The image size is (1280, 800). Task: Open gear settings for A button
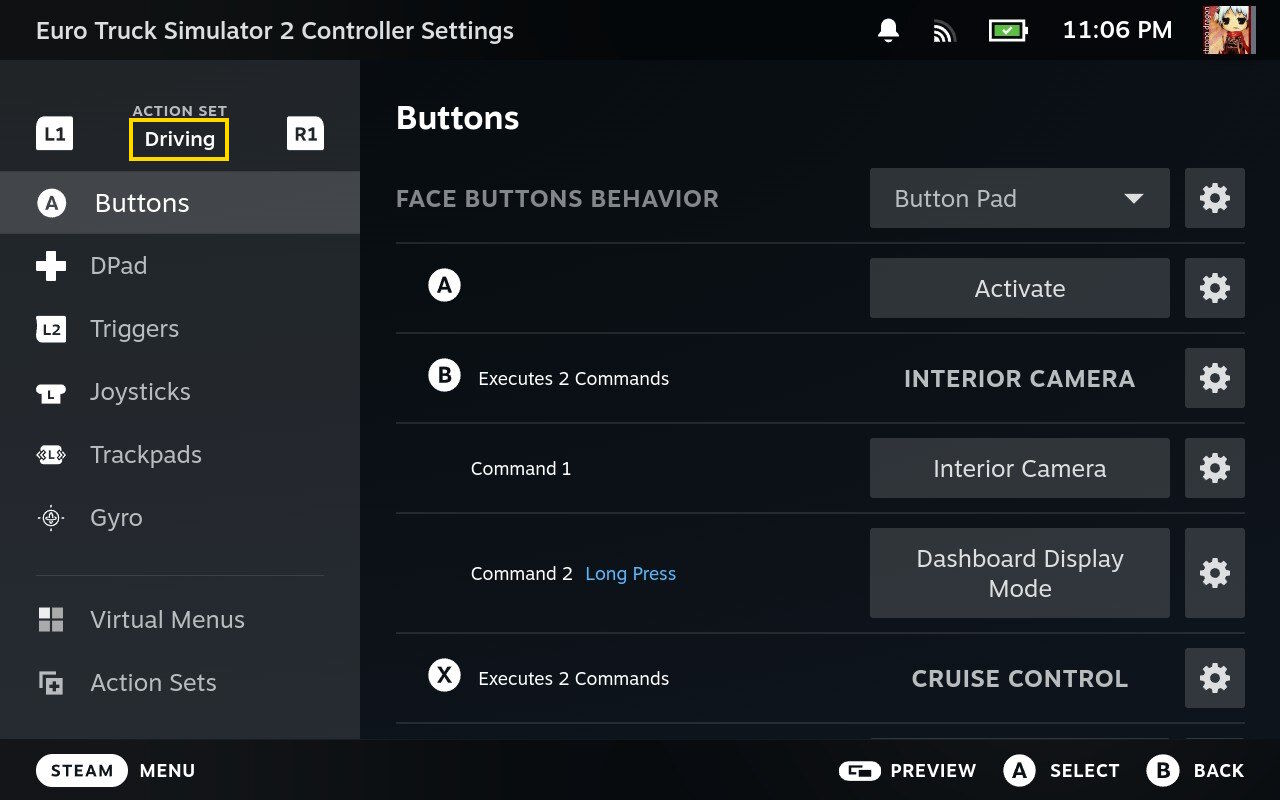(1215, 288)
